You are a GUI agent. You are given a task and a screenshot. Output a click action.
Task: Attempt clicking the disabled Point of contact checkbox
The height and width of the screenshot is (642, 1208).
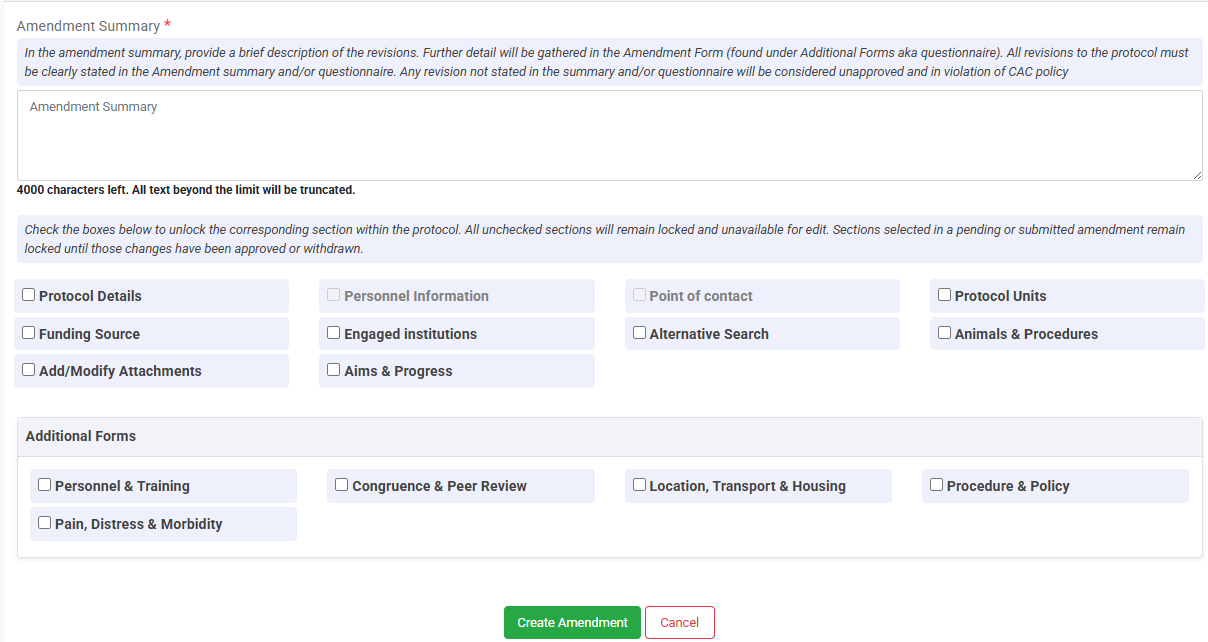[x=639, y=294]
